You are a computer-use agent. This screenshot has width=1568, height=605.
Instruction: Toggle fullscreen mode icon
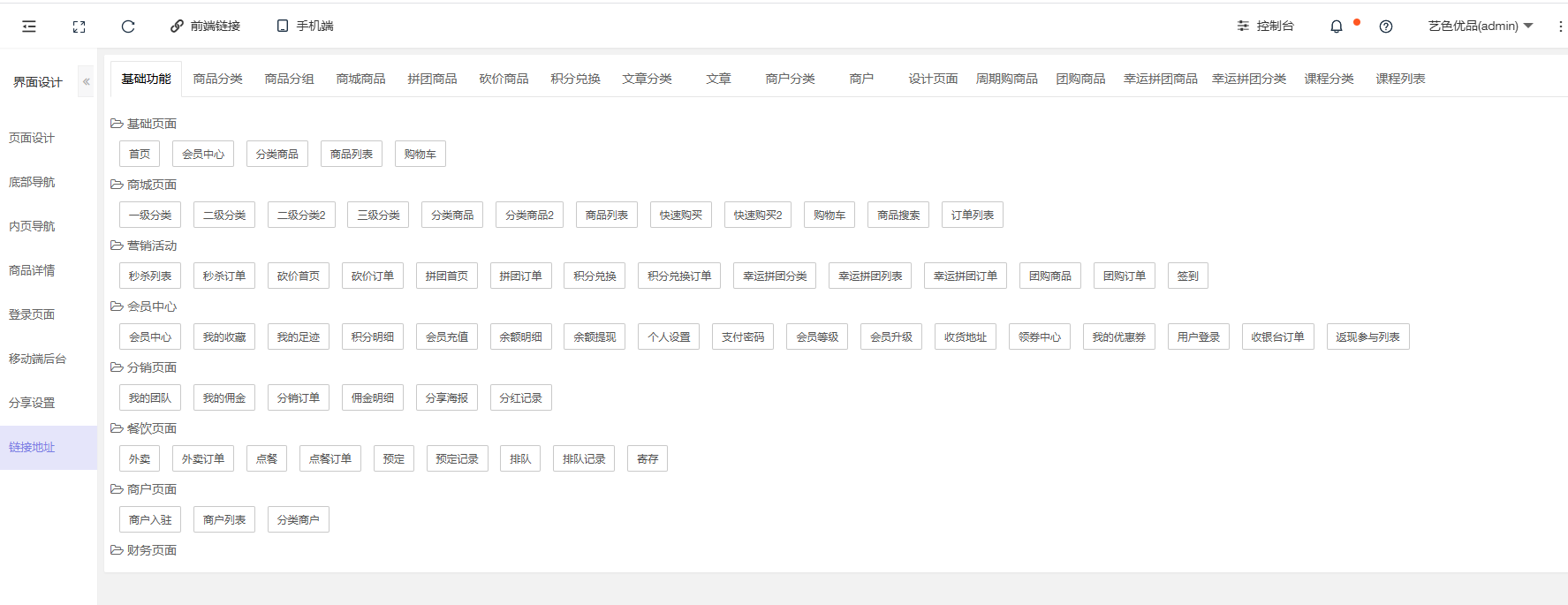point(79,26)
